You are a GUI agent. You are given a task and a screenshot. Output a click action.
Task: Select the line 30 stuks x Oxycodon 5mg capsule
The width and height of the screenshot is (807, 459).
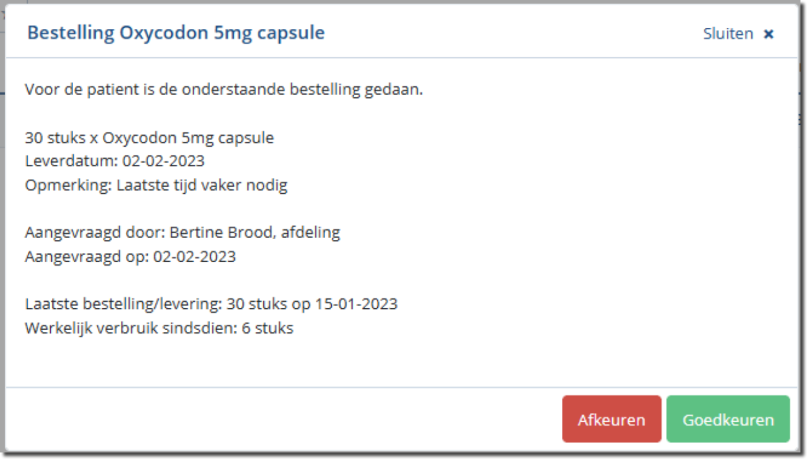click(149, 138)
